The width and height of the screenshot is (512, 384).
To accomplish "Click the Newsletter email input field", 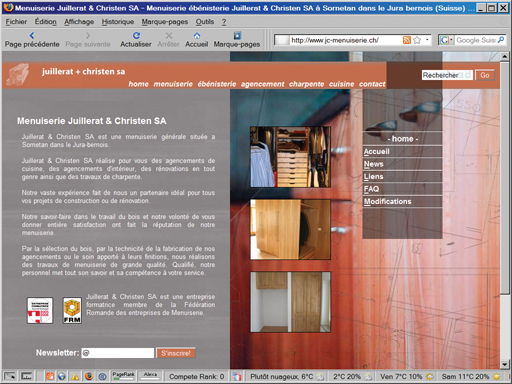I will 118,353.
